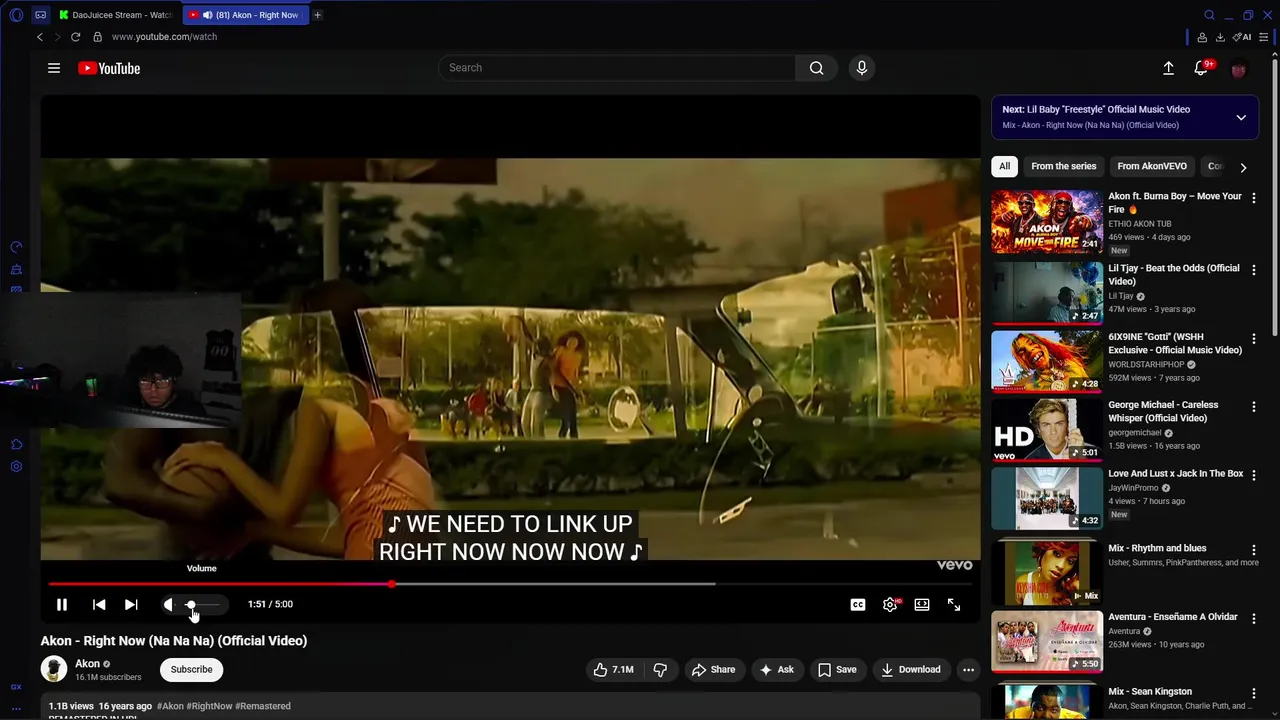Click the #Remastered hashtag
1280x720 pixels.
263,706
